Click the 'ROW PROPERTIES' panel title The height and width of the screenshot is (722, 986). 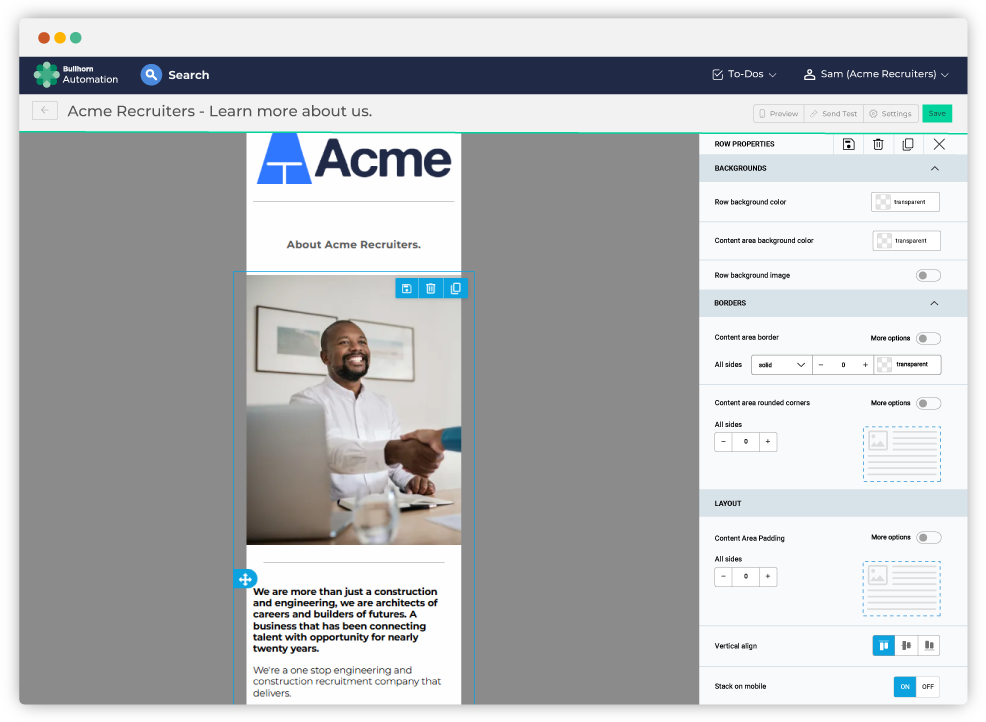pyautogui.click(x=744, y=144)
